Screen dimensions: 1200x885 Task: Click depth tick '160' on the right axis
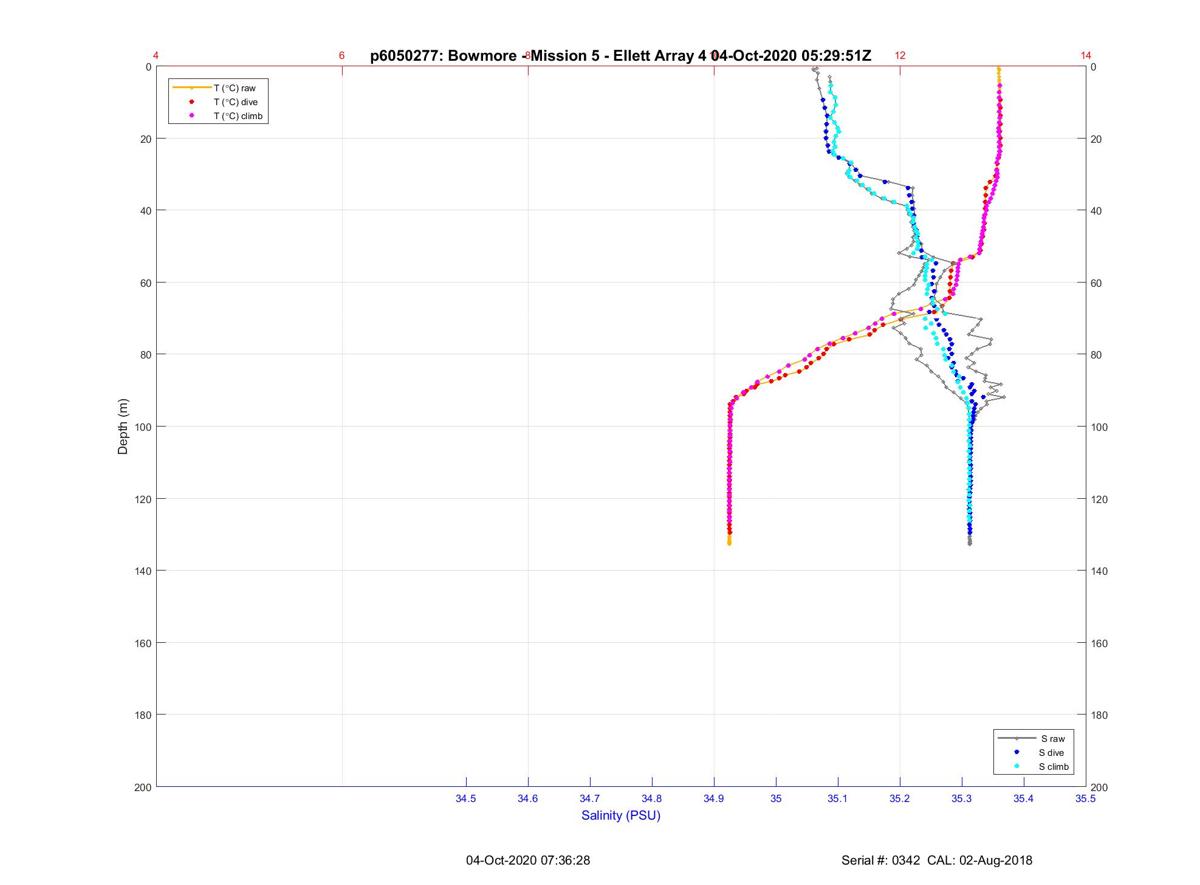(x=1101, y=643)
